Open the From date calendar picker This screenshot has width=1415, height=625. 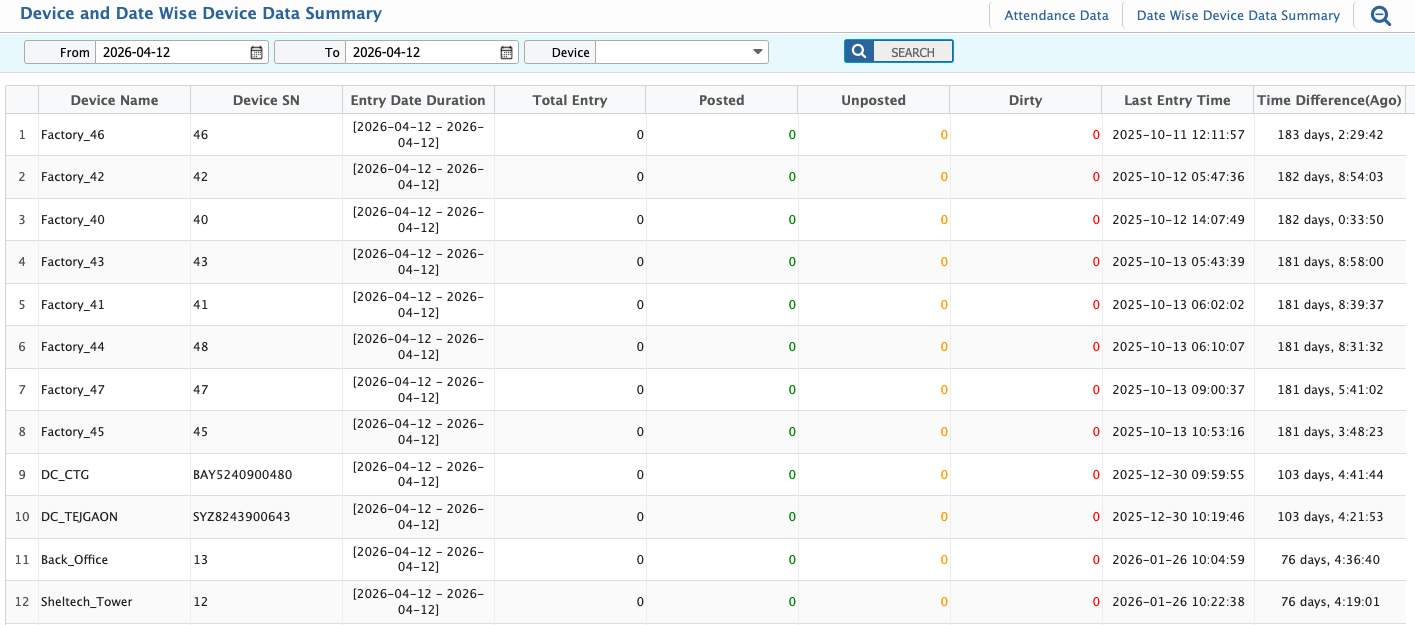coord(256,52)
